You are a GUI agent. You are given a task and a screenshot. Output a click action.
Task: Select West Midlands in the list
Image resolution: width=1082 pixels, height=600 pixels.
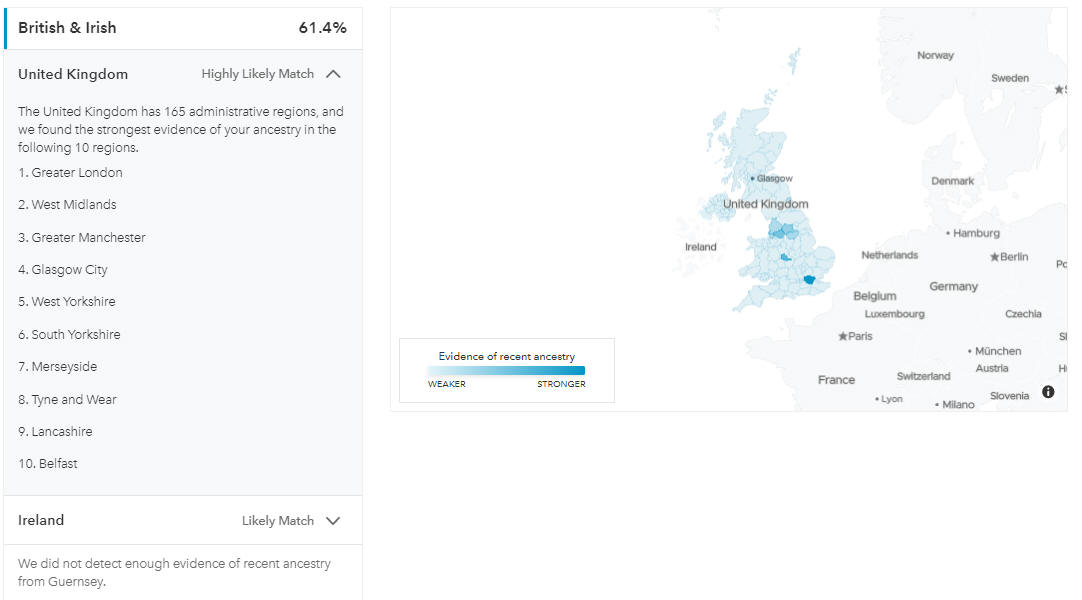[68, 205]
